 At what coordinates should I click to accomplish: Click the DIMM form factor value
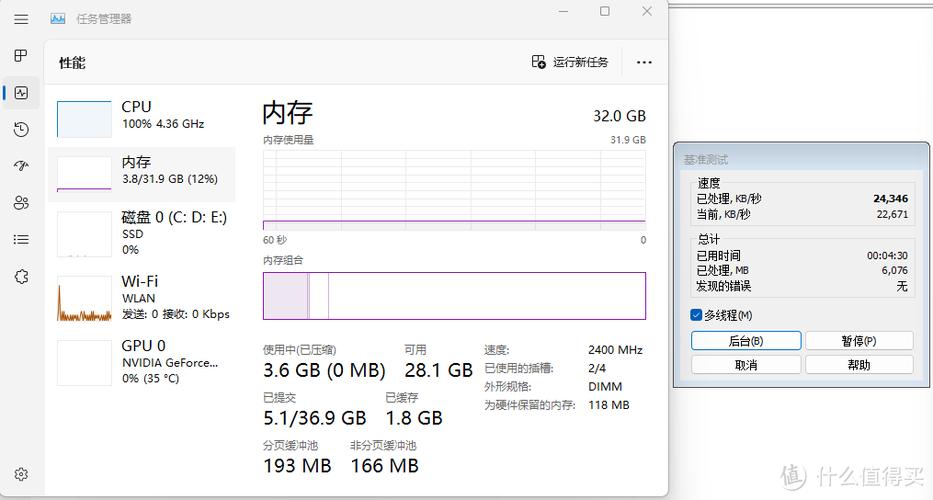(x=605, y=387)
